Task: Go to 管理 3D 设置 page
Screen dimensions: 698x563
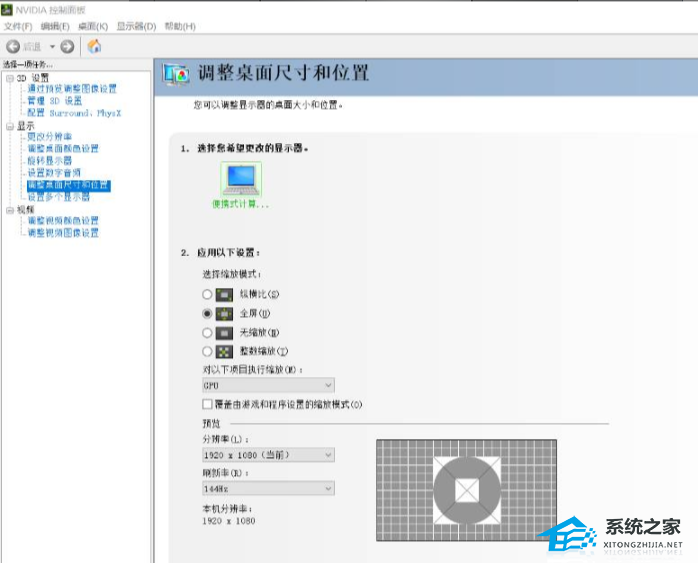Action: click(x=54, y=101)
